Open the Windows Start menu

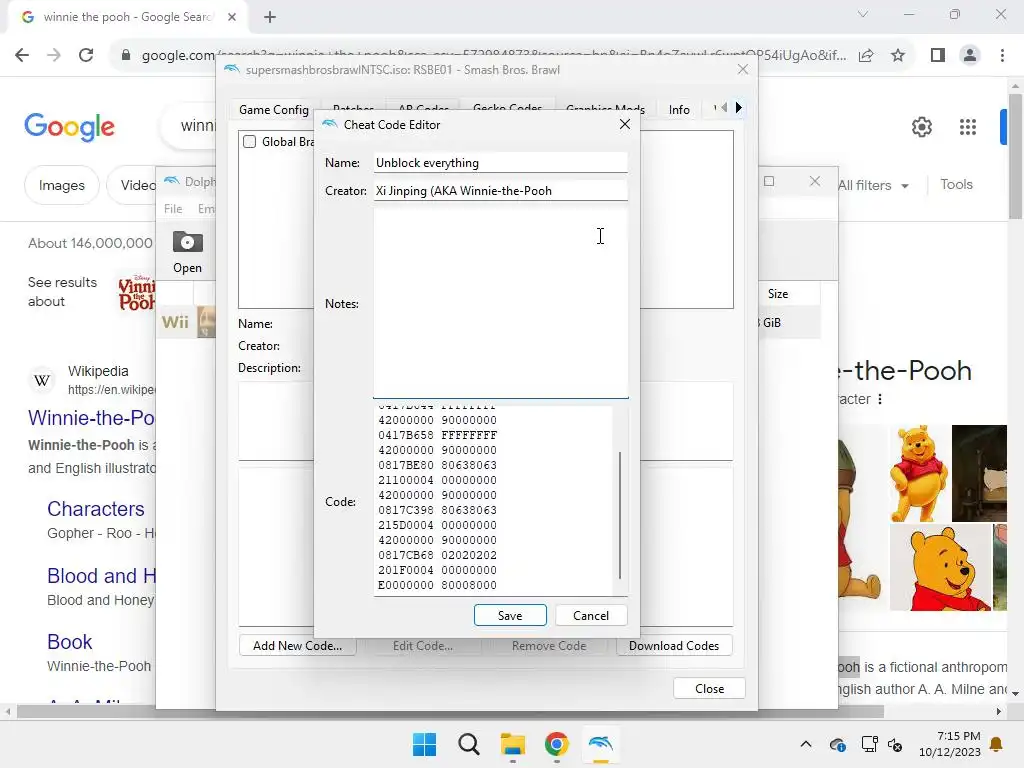[x=424, y=744]
